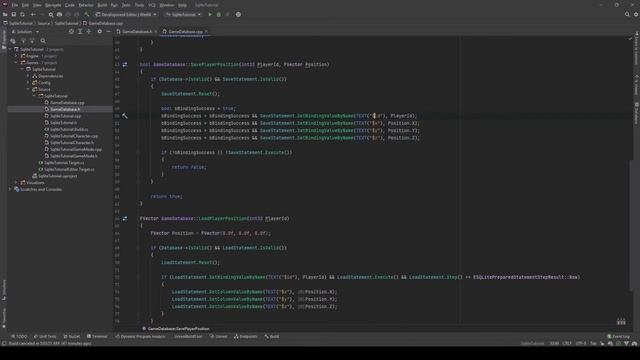Image resolution: width=640 pixels, height=360 pixels.
Task: Click the Back navigation arrow in toolbar
Action: [x=33, y=15]
